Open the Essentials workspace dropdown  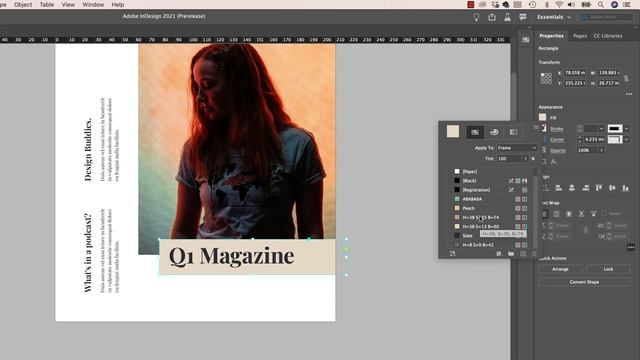pos(554,17)
